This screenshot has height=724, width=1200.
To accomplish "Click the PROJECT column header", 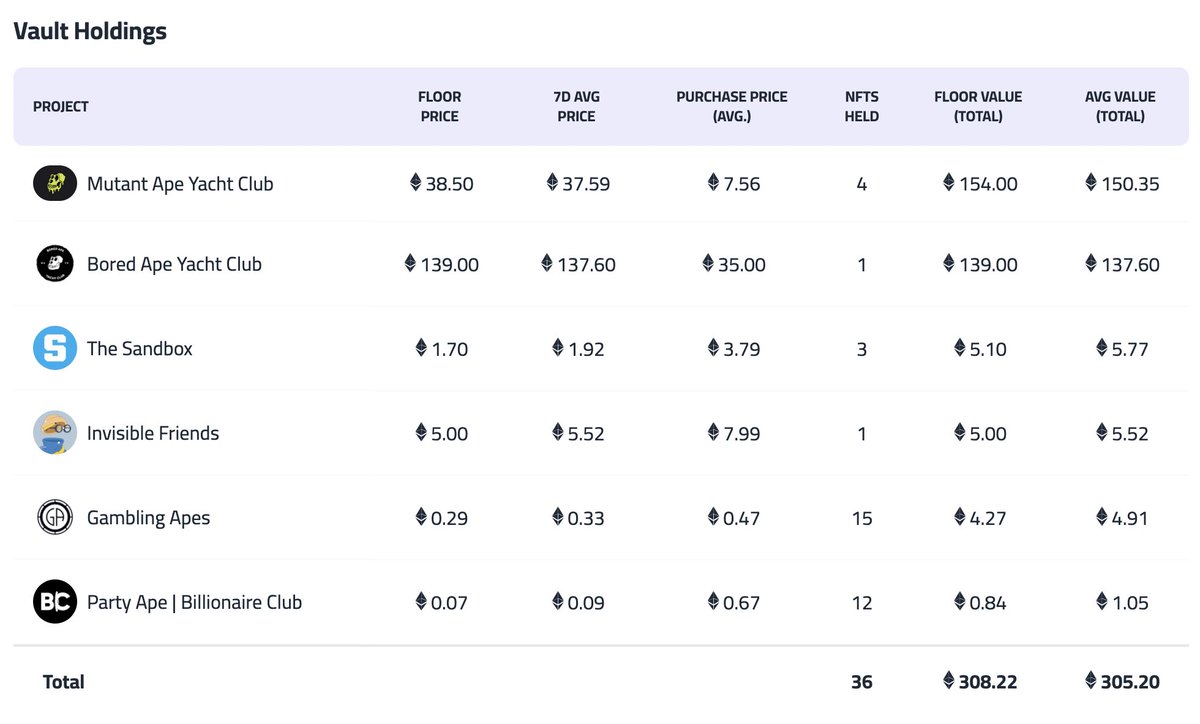I will [x=61, y=107].
